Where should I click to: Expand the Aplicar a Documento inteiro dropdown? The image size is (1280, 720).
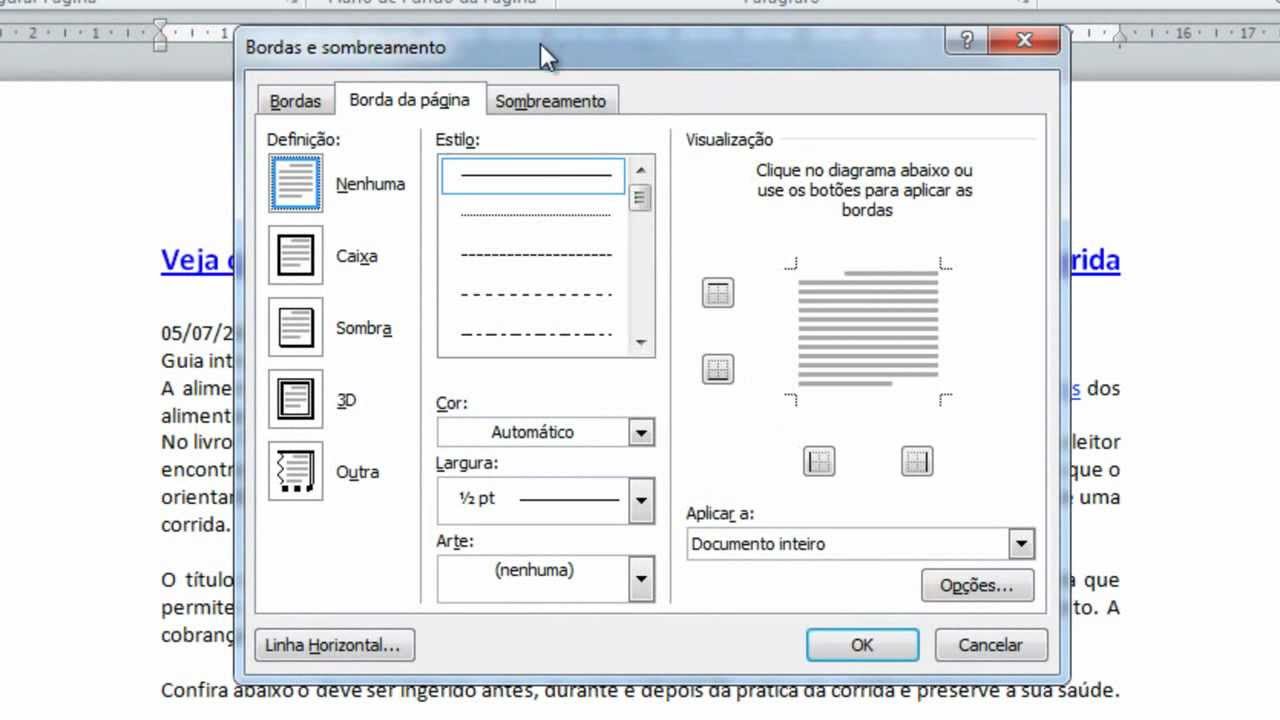point(860,544)
